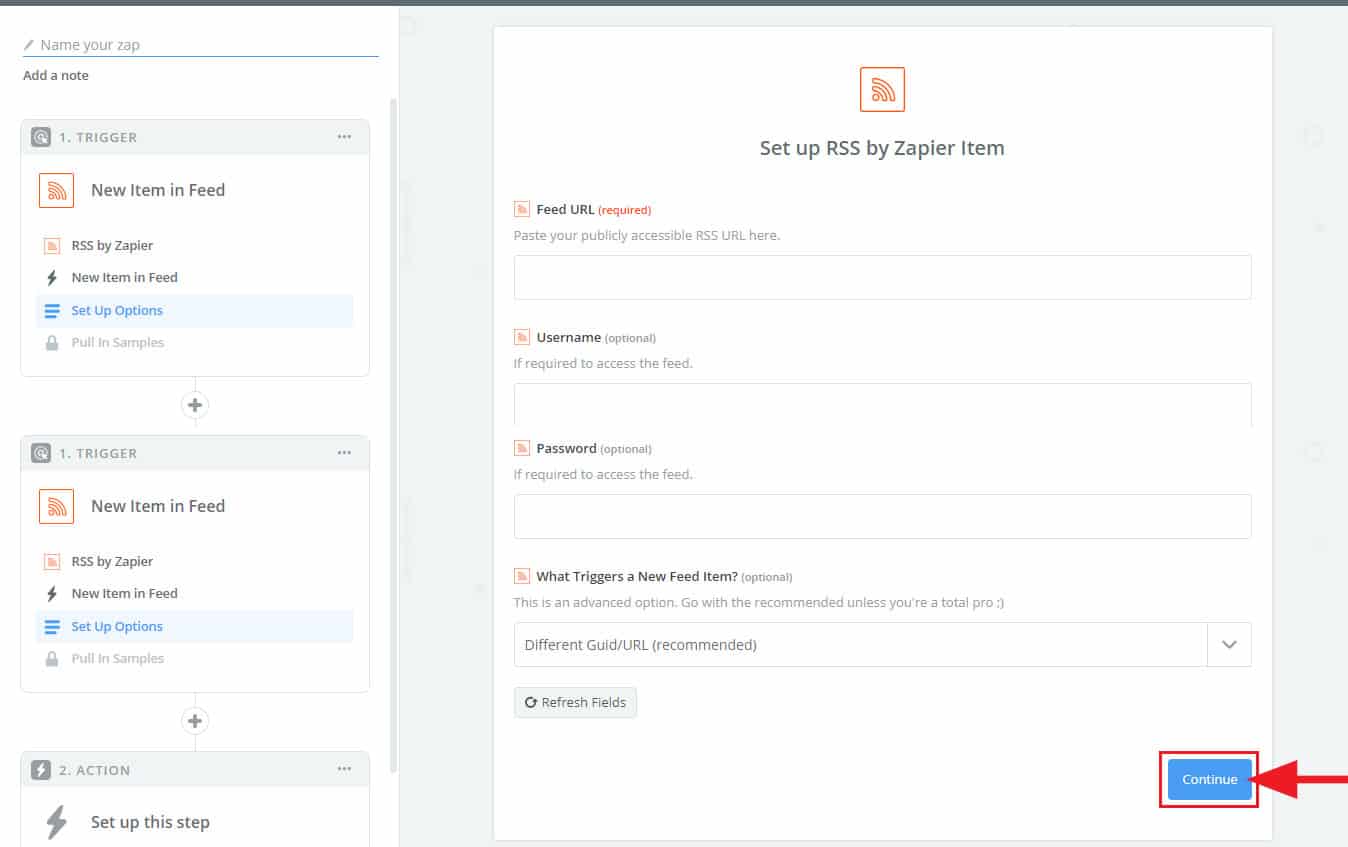This screenshot has width=1348, height=847.
Task: Select Set Up Options in the lower trigger card
Action: (x=195, y=627)
